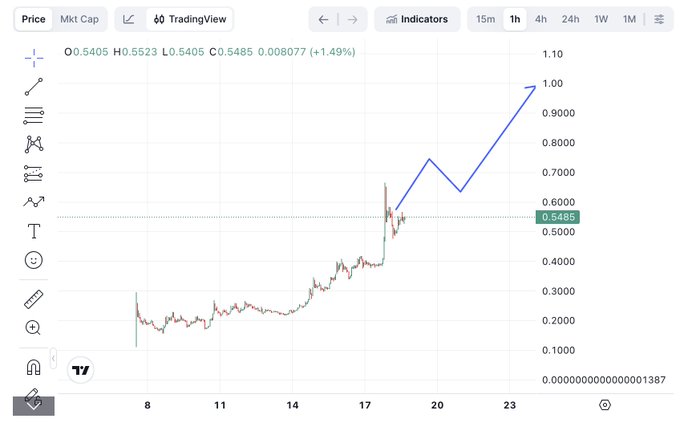This screenshot has height=435, width=680.
Task: Click the date label 8 on time axis
Action: pyautogui.click(x=147, y=406)
